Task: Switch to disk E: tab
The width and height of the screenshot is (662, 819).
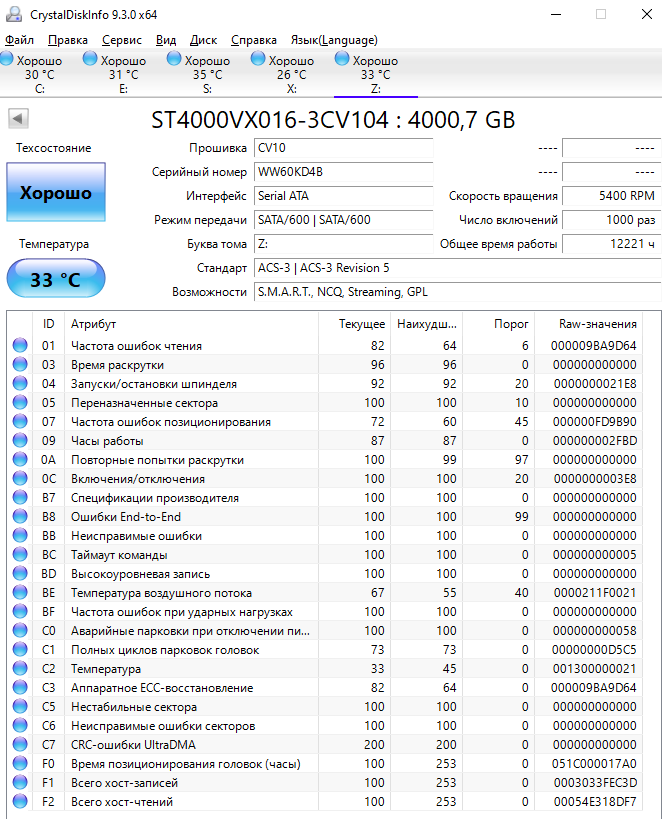Action: coord(124,74)
